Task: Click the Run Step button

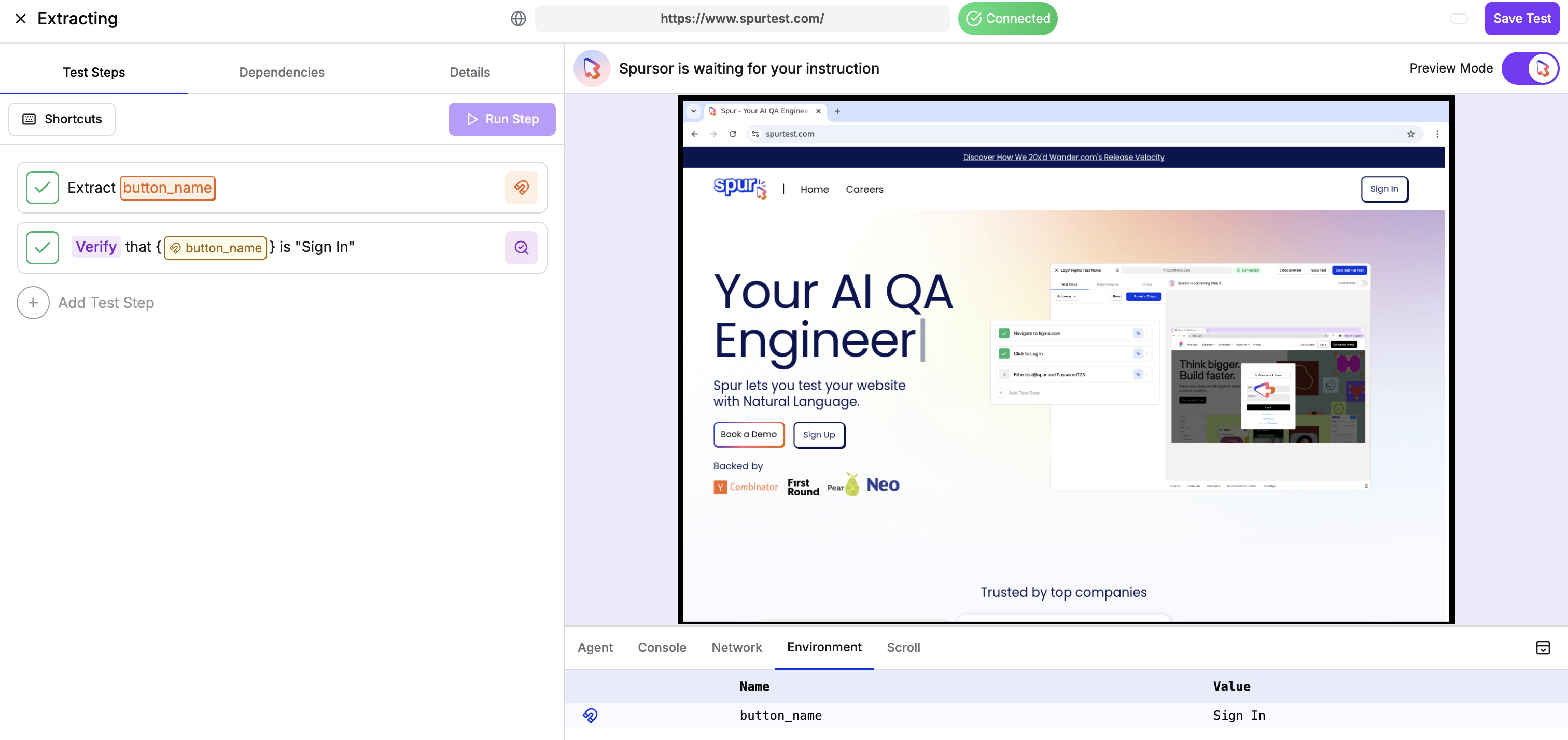Action: coord(501,119)
